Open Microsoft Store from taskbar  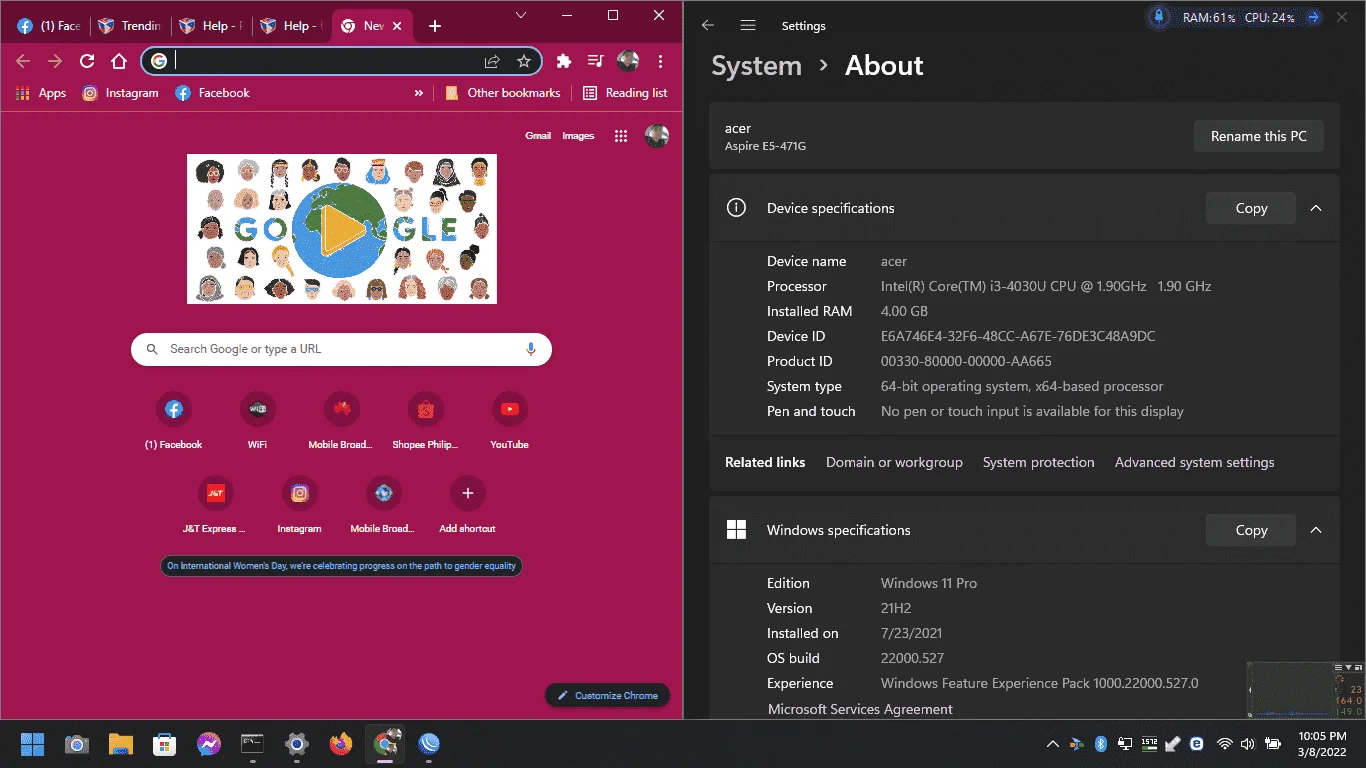click(165, 743)
